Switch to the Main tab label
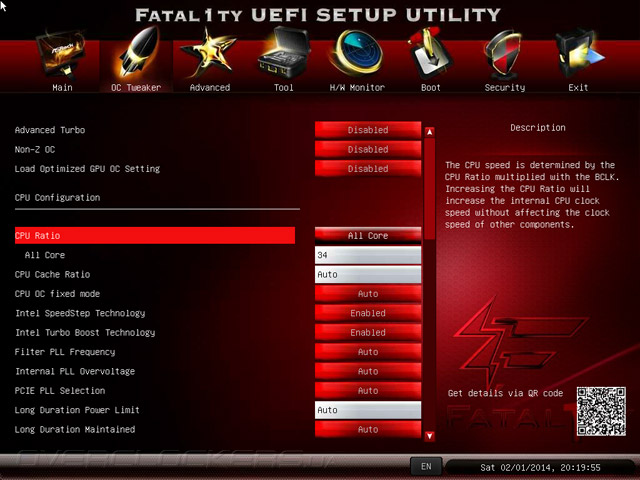Screen dimensions: 640x480 pyautogui.click(x=62, y=87)
